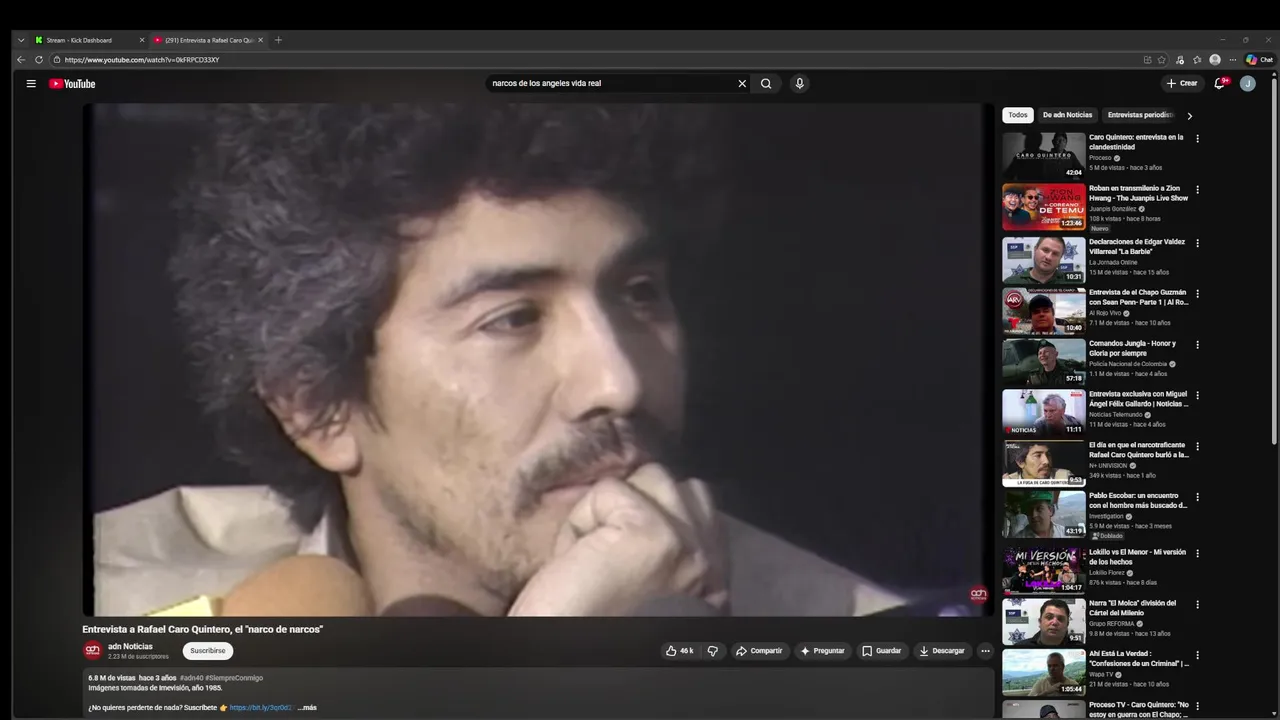Open options for Narra El Molca video

click(1197, 604)
